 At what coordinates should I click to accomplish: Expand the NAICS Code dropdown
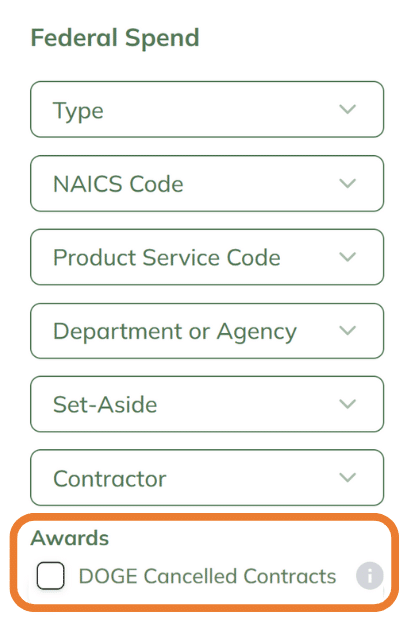pyautogui.click(x=207, y=183)
